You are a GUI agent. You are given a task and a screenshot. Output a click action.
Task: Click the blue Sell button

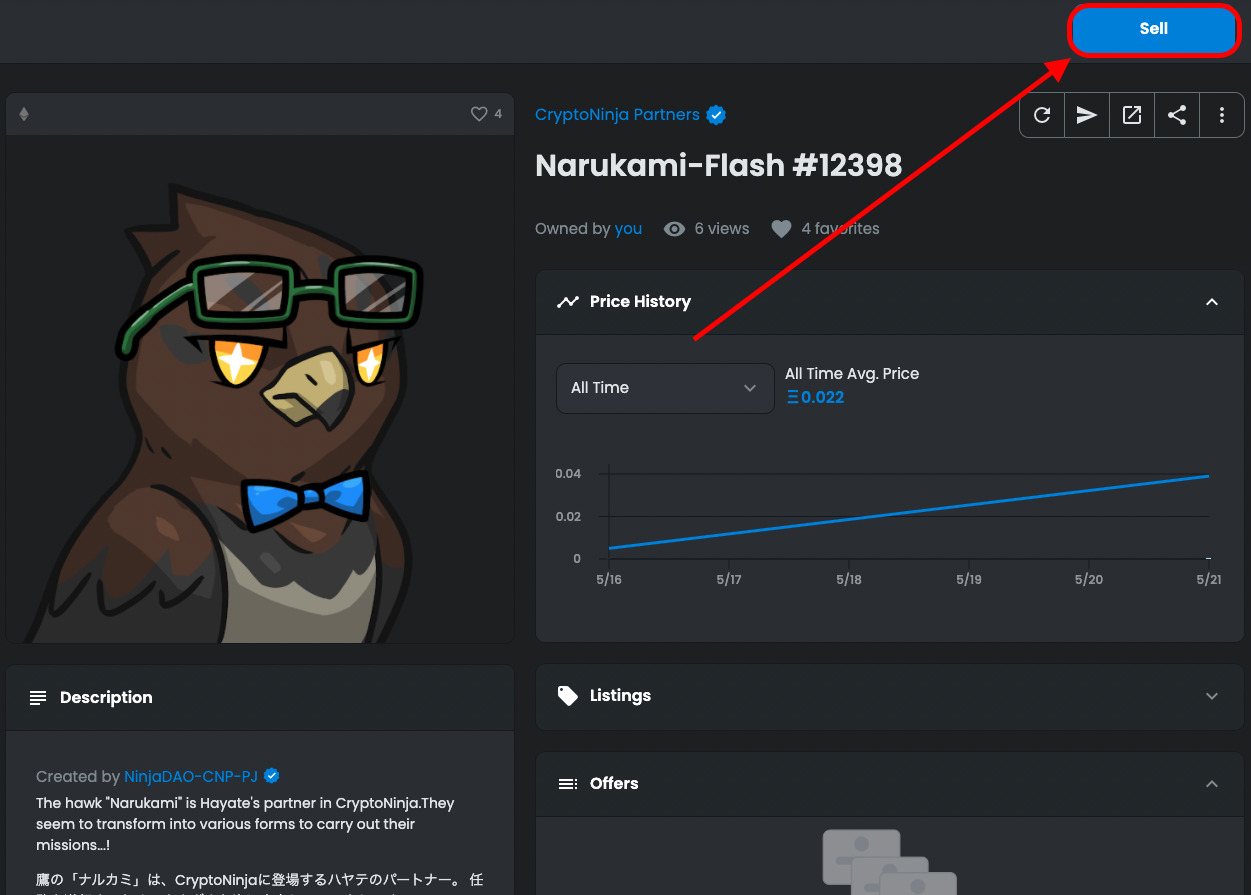point(1153,29)
